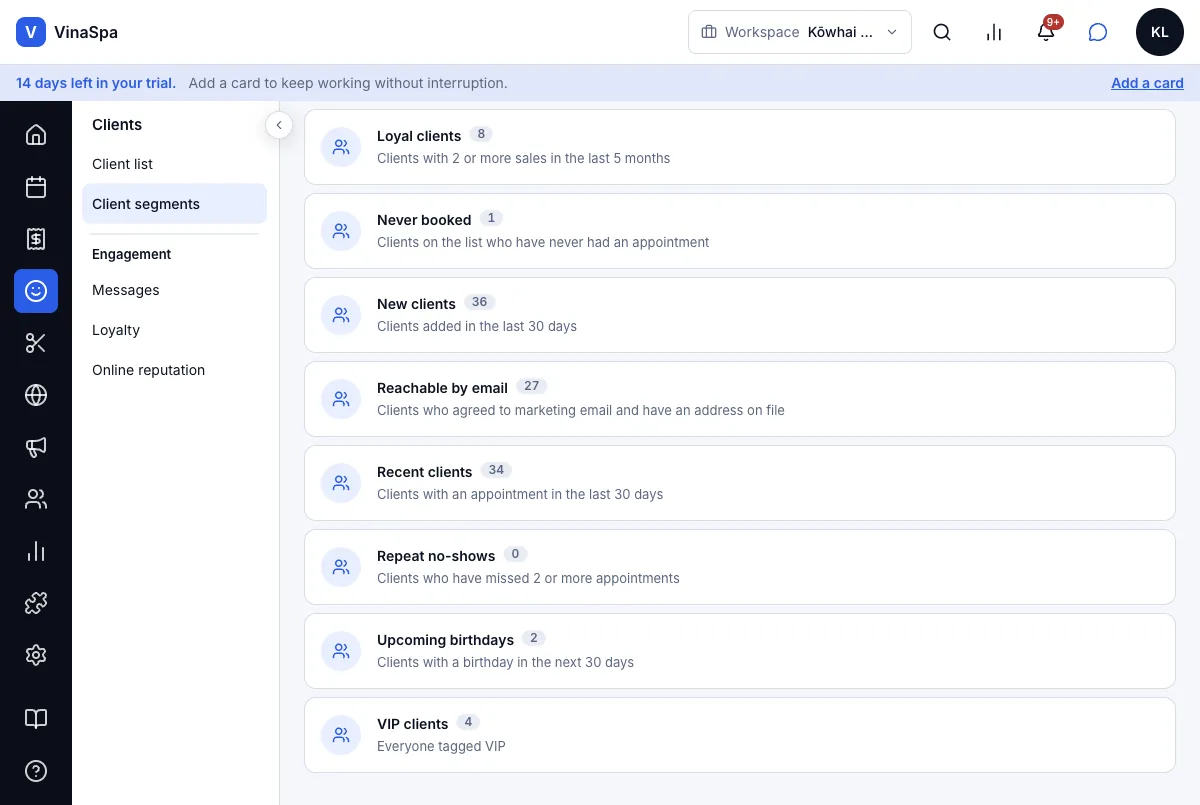Open the globe icon in sidebar
The width and height of the screenshot is (1200, 805).
click(x=36, y=395)
